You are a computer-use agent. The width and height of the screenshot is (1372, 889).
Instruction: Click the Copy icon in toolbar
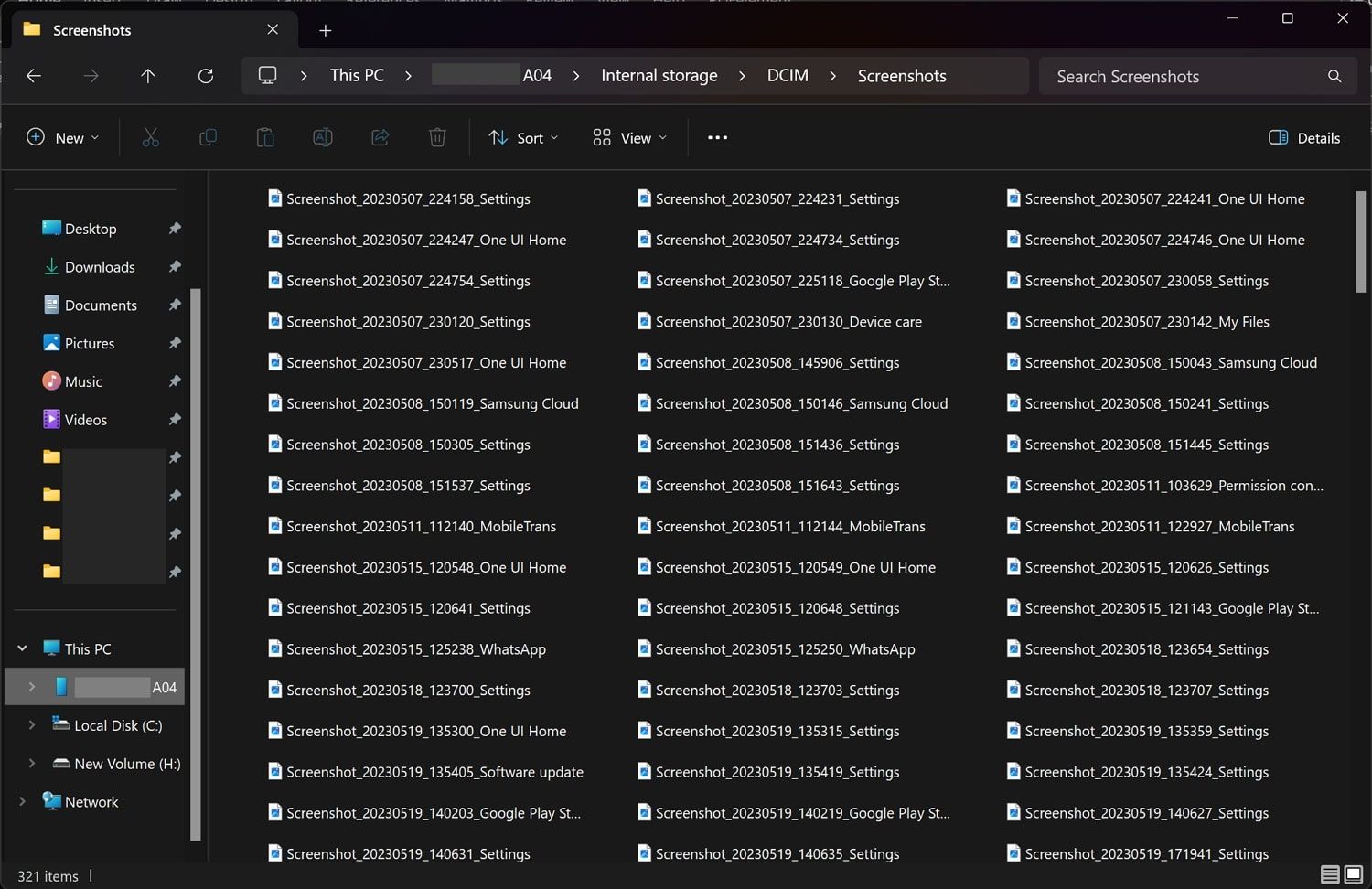(208, 138)
